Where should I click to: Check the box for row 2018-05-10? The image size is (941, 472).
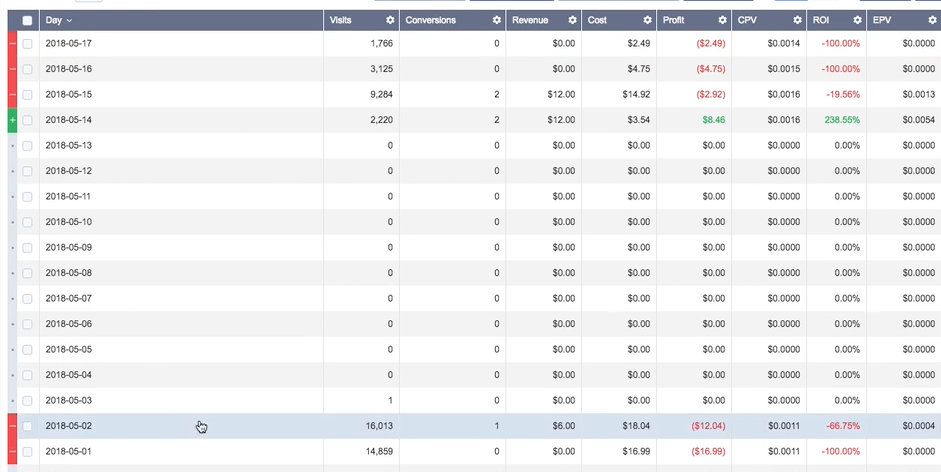tap(27, 222)
